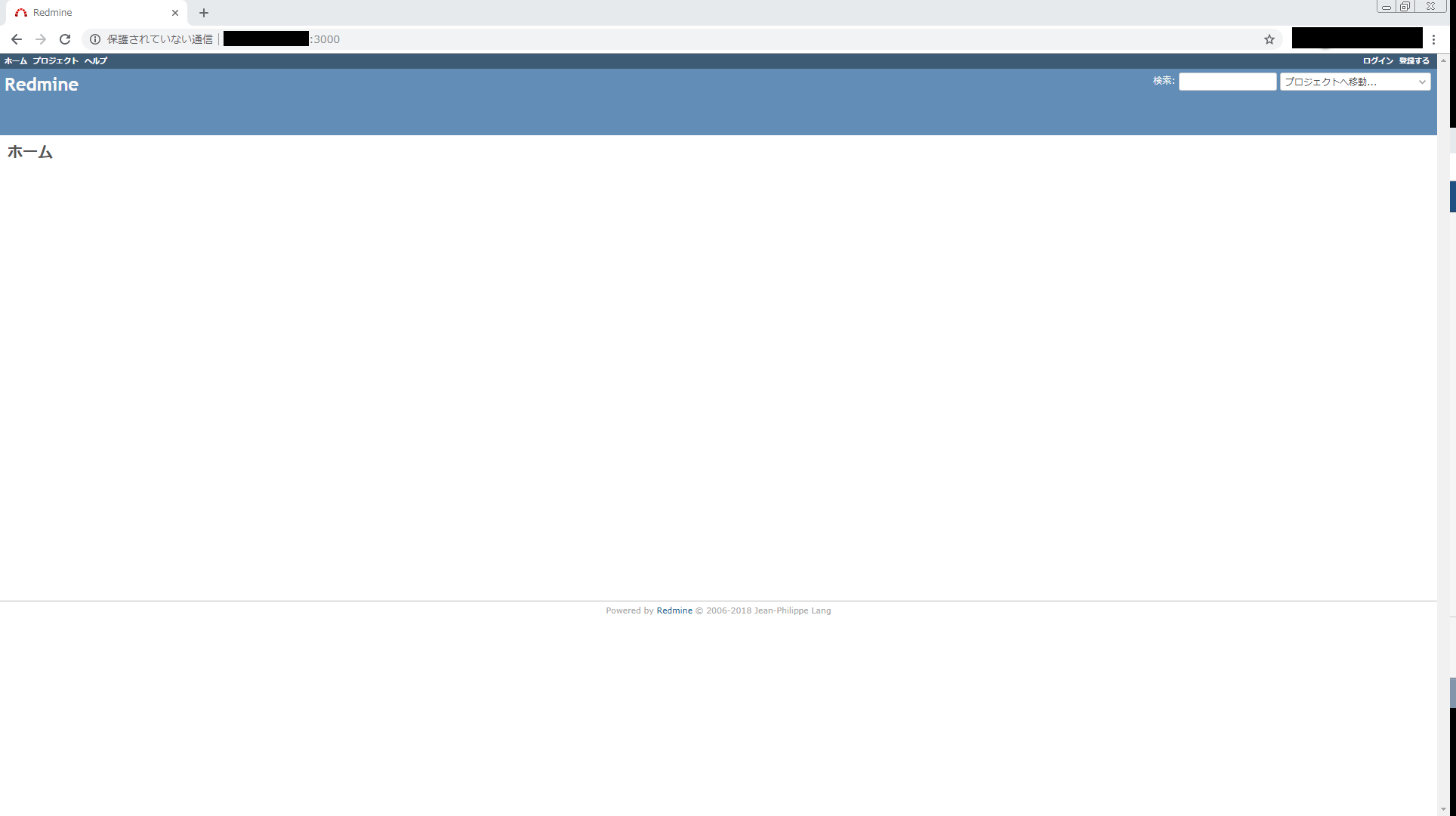
Task: Bookmark this page with star icon
Action: pos(1269,39)
